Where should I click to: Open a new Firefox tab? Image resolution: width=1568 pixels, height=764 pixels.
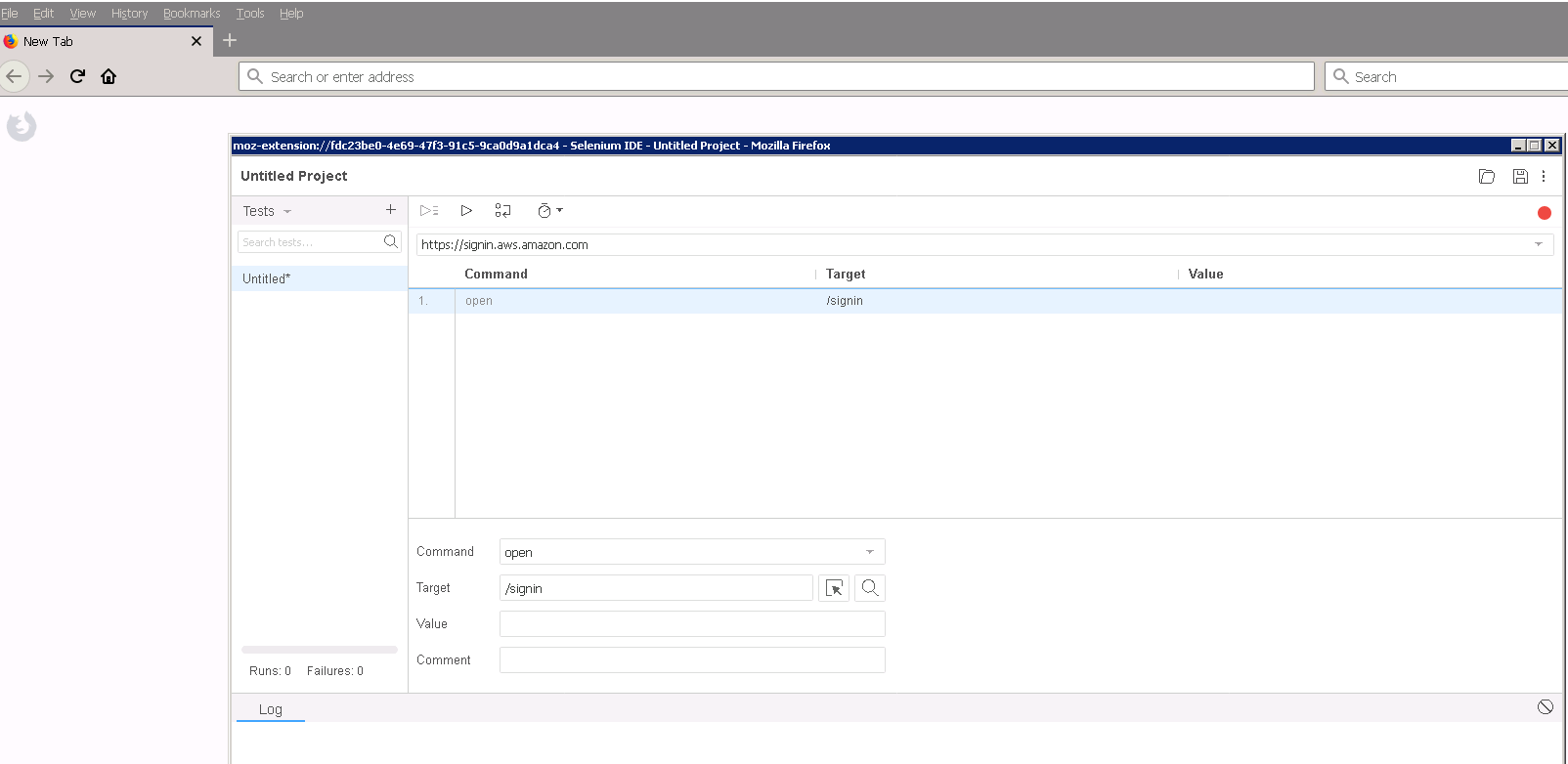(x=230, y=40)
